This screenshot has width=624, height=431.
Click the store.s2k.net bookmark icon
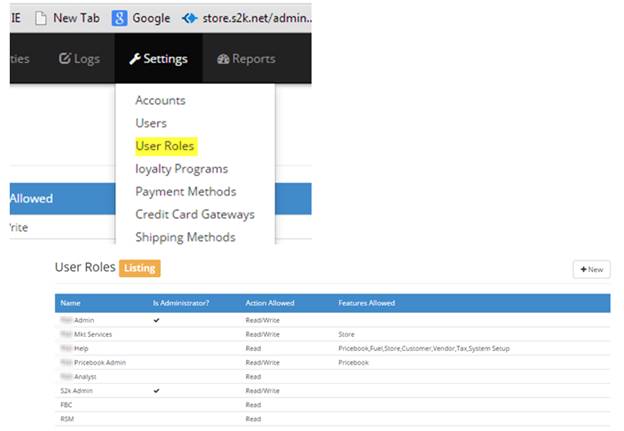tap(191, 17)
